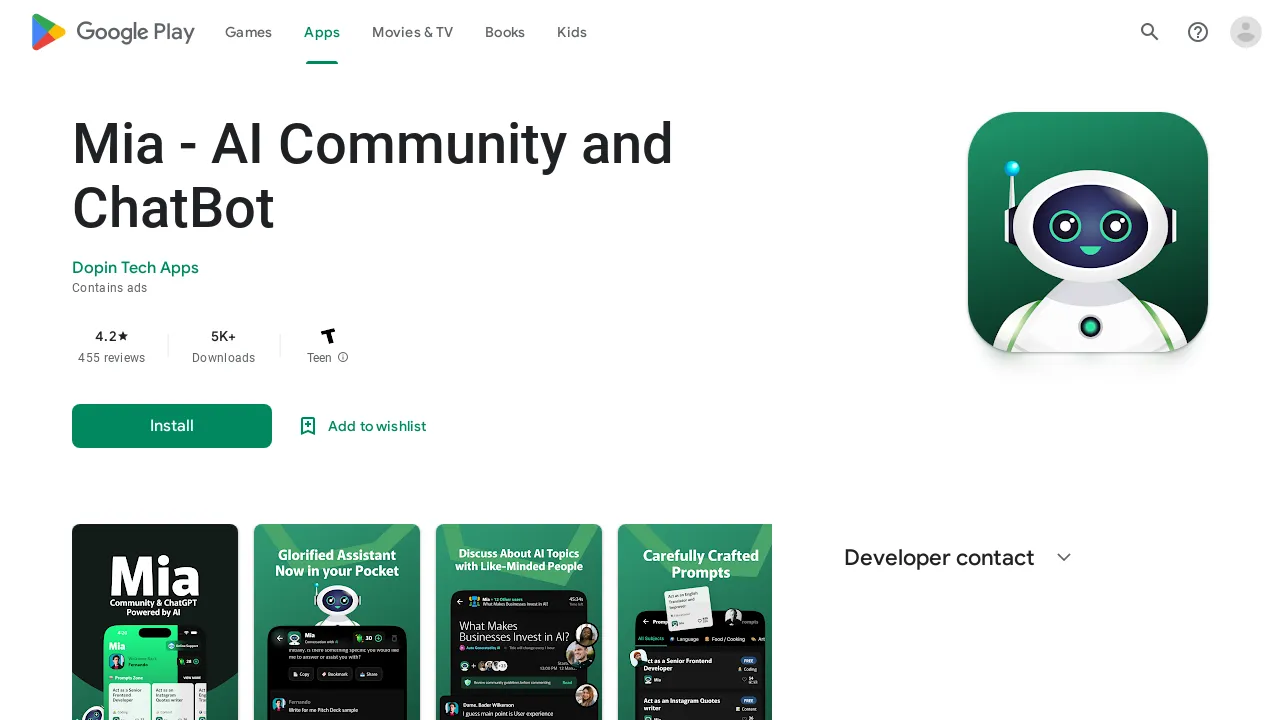Select the Movies & TV tab
The width and height of the screenshot is (1280, 720).
412,32
